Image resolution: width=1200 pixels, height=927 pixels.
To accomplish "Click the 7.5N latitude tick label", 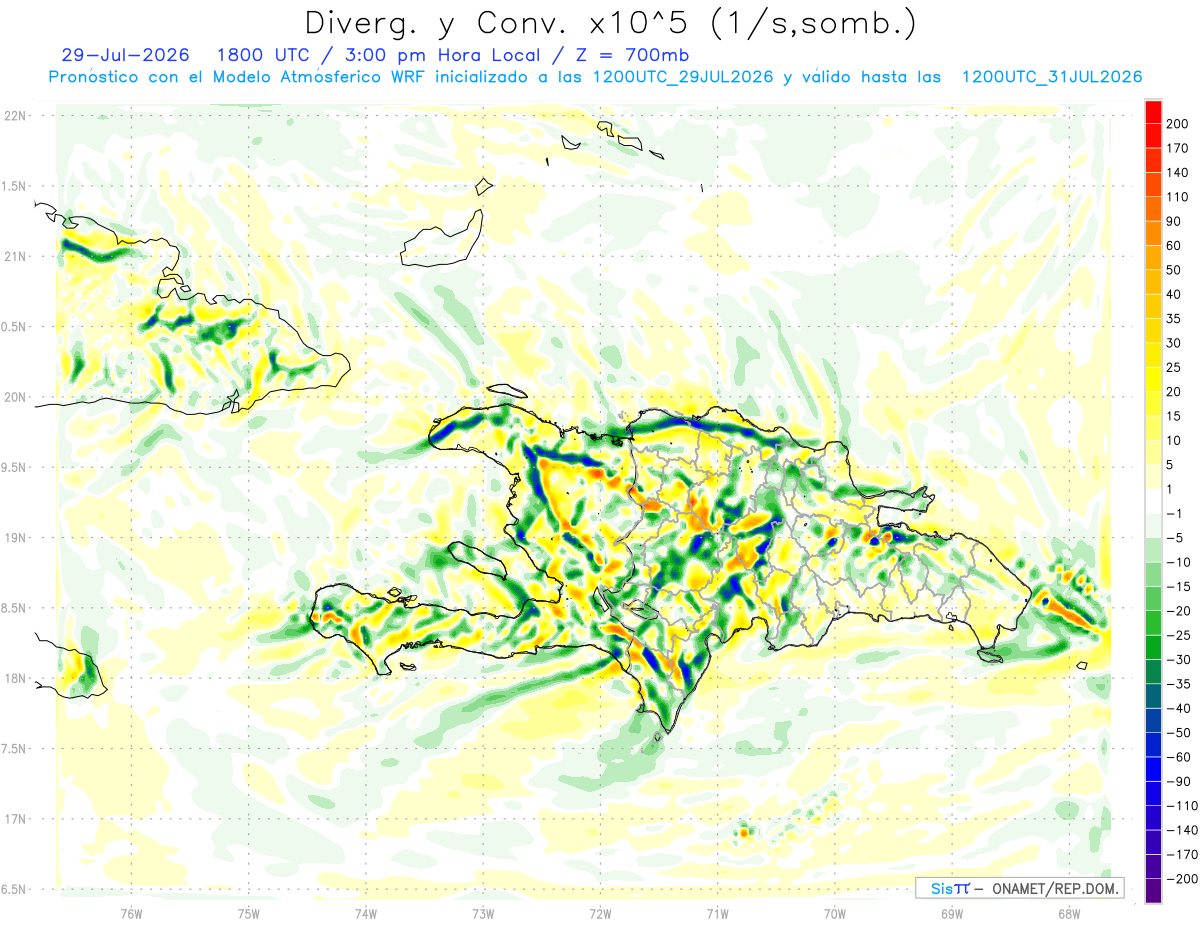I will [x=14, y=748].
